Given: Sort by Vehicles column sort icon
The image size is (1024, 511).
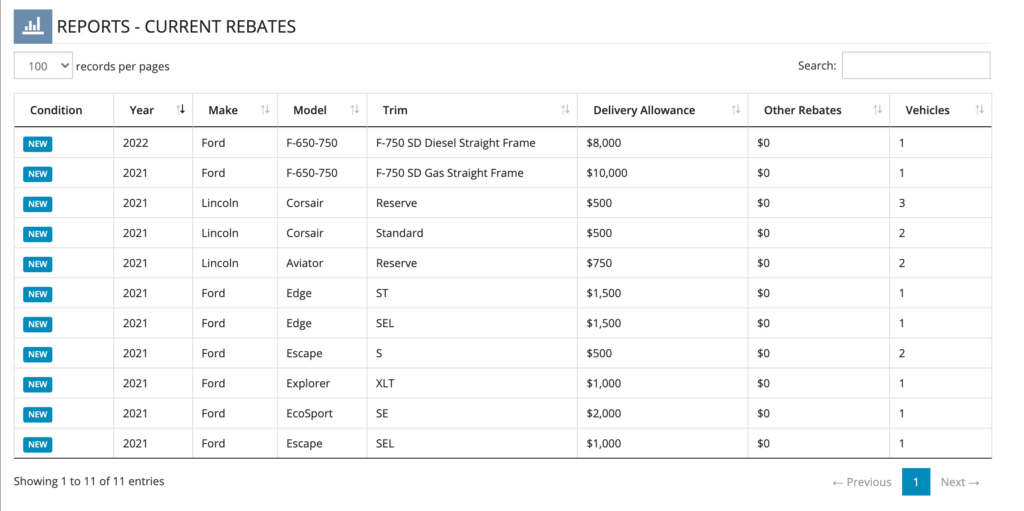Looking at the screenshot, I should tap(979, 110).
